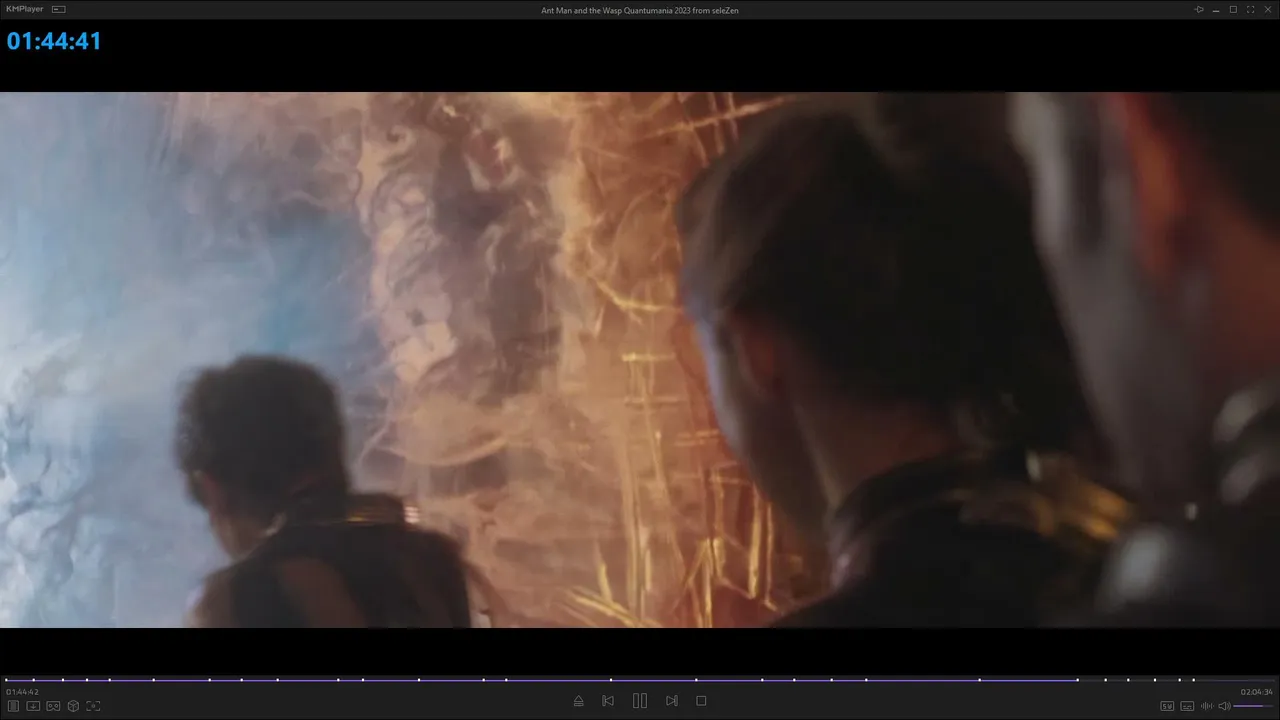Skip to the previous track
The height and width of the screenshot is (720, 1280).
point(608,701)
